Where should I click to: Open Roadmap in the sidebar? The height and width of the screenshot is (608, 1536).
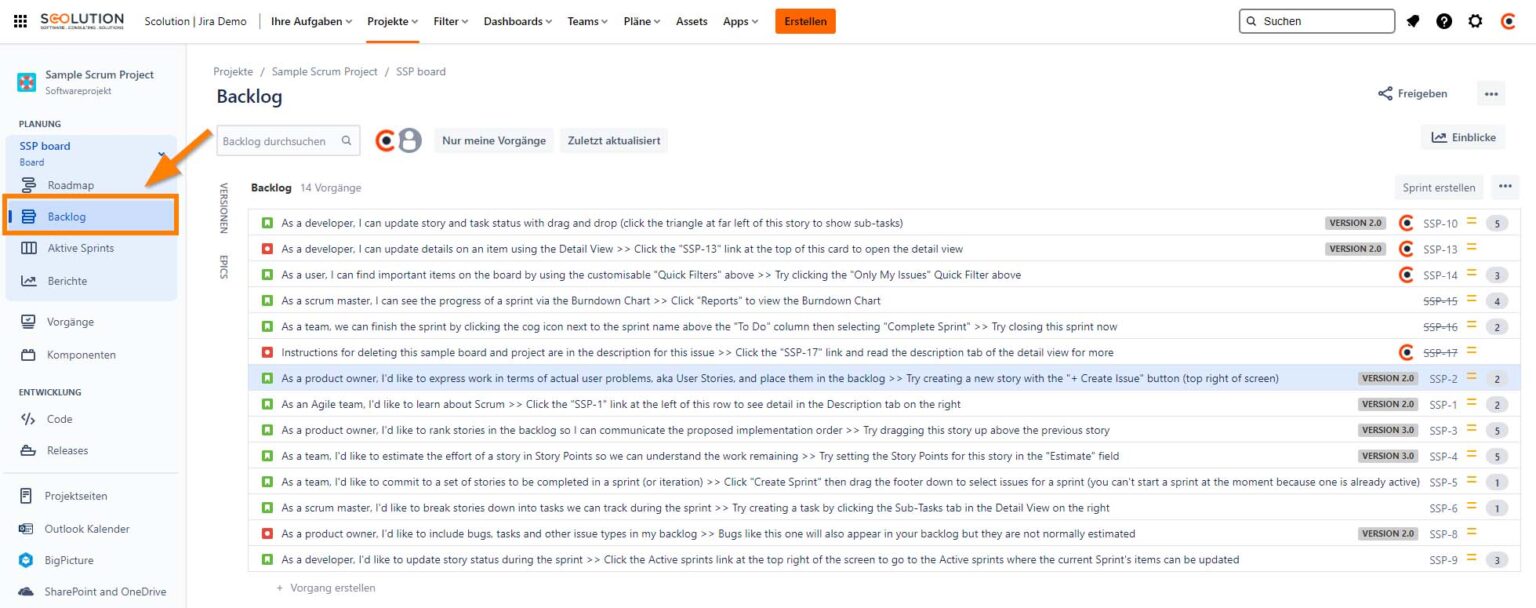[x=70, y=185]
